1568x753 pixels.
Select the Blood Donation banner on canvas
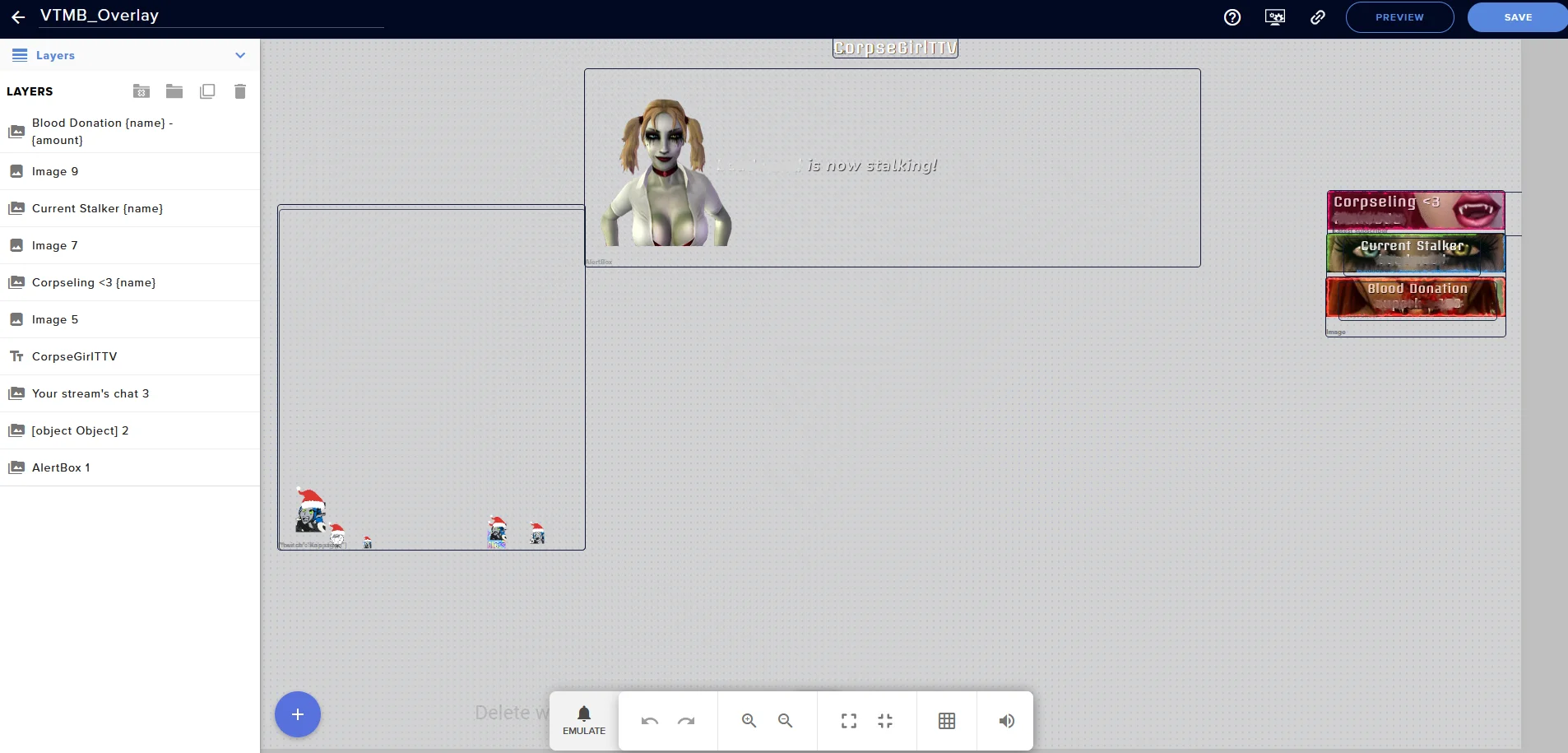pos(1416,297)
